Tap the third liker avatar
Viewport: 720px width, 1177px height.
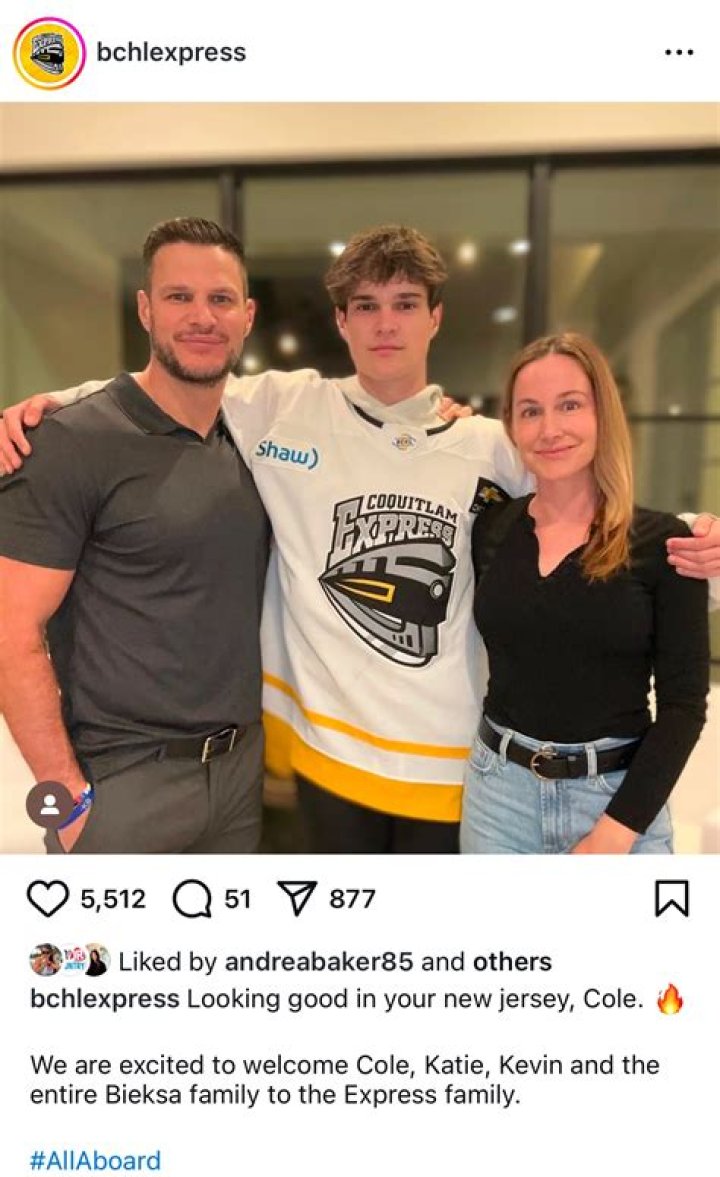tap(97, 961)
